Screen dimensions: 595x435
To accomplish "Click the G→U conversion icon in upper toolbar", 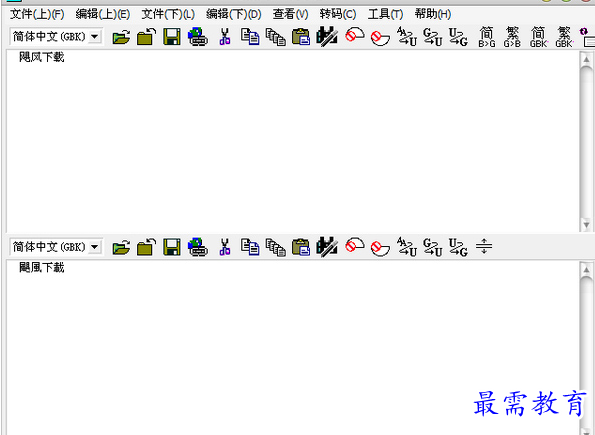I will coord(433,37).
